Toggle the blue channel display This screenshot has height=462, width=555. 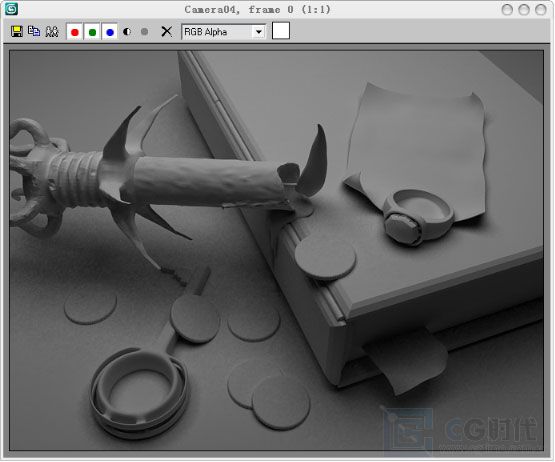(110, 32)
